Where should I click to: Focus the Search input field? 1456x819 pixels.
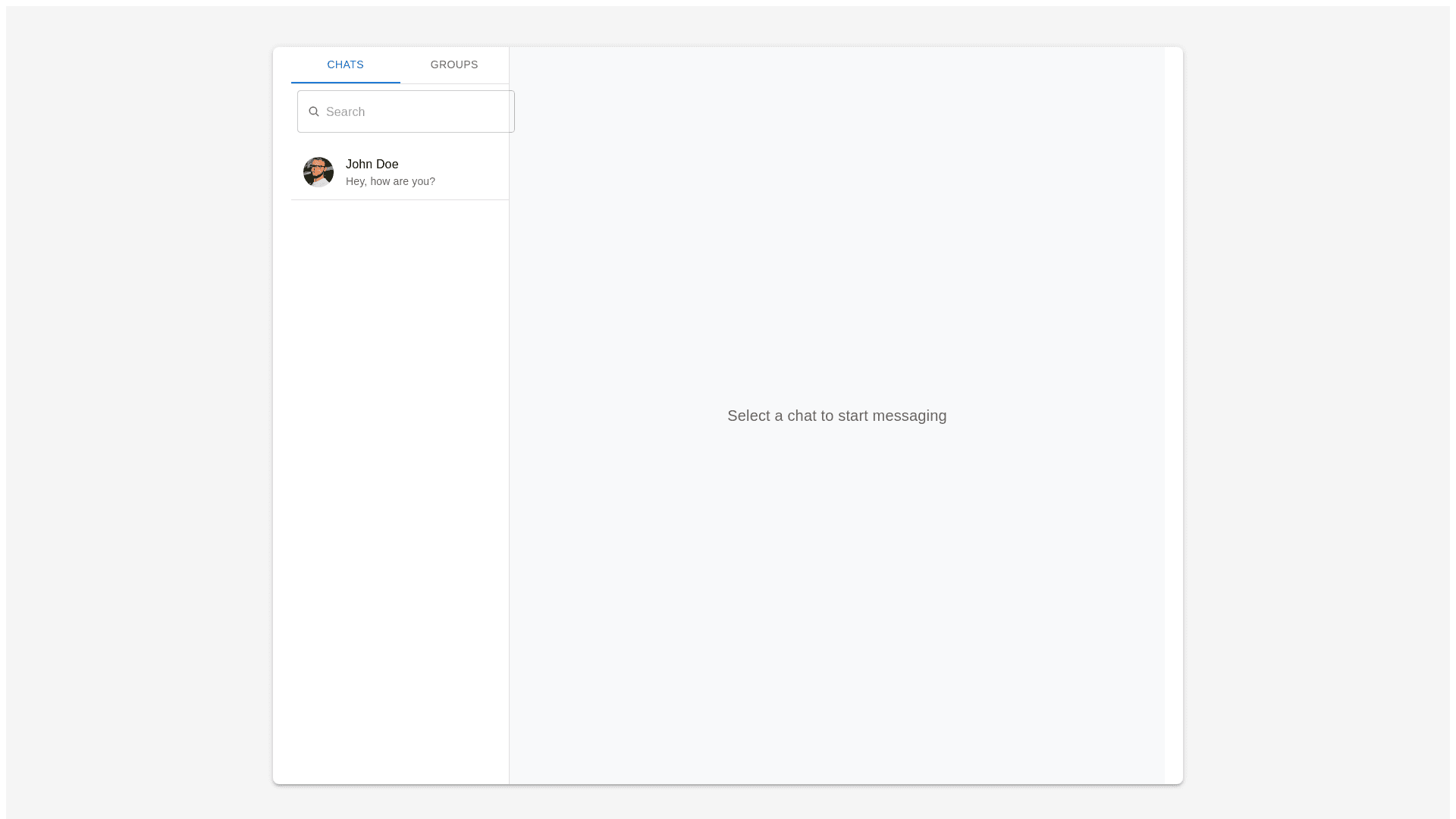[413, 111]
